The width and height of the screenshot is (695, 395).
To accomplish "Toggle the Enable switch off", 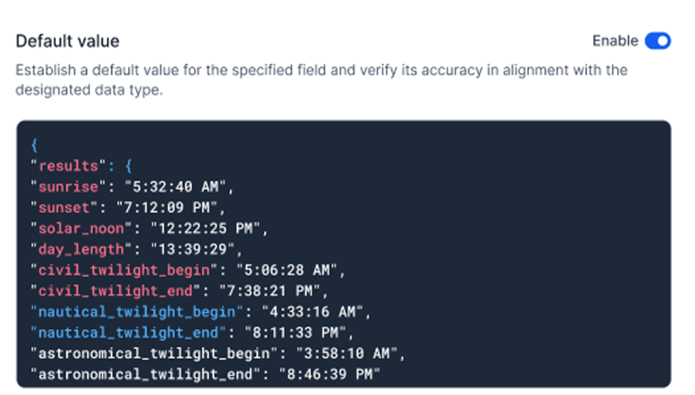I will pos(658,41).
